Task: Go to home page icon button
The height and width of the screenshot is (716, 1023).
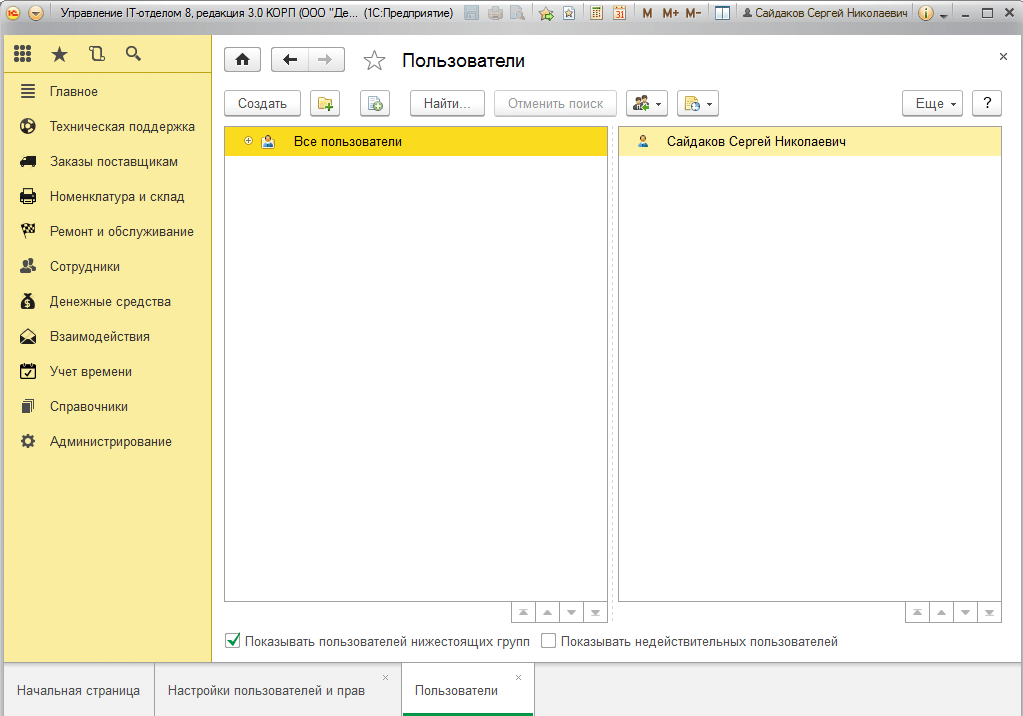Action: [243, 60]
